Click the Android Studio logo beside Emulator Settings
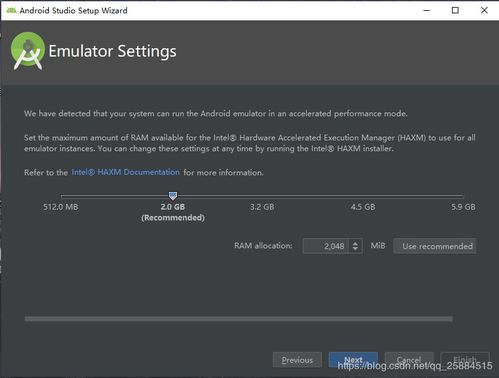The width and height of the screenshot is (499, 378). coord(28,51)
